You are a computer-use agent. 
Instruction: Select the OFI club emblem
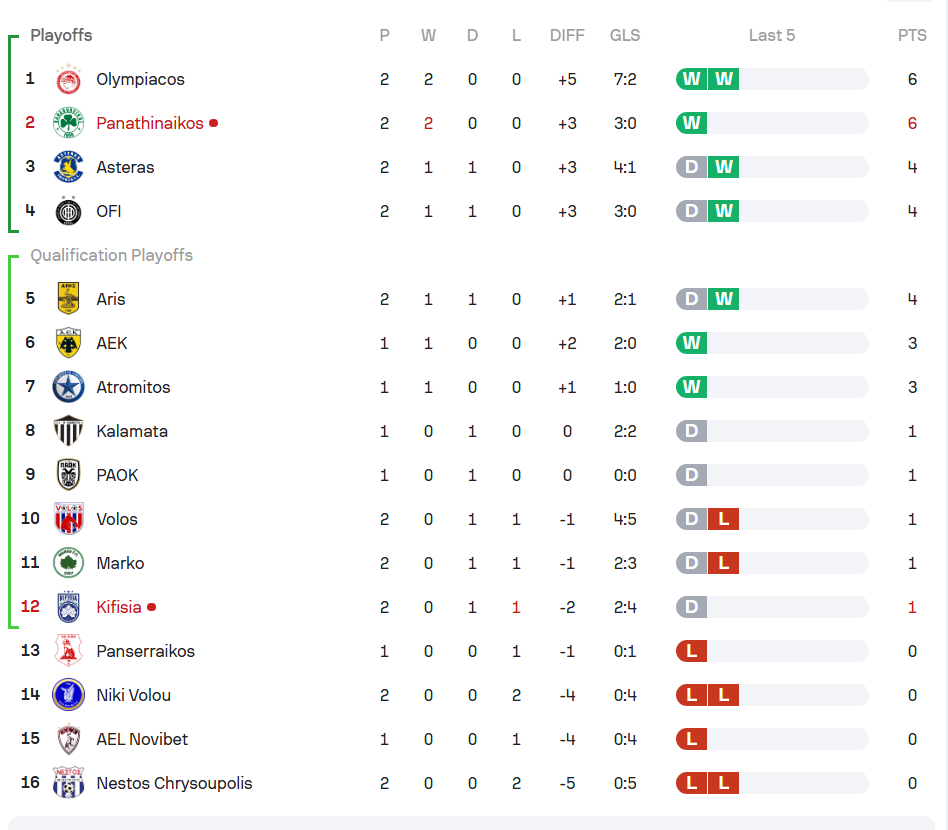click(68, 211)
